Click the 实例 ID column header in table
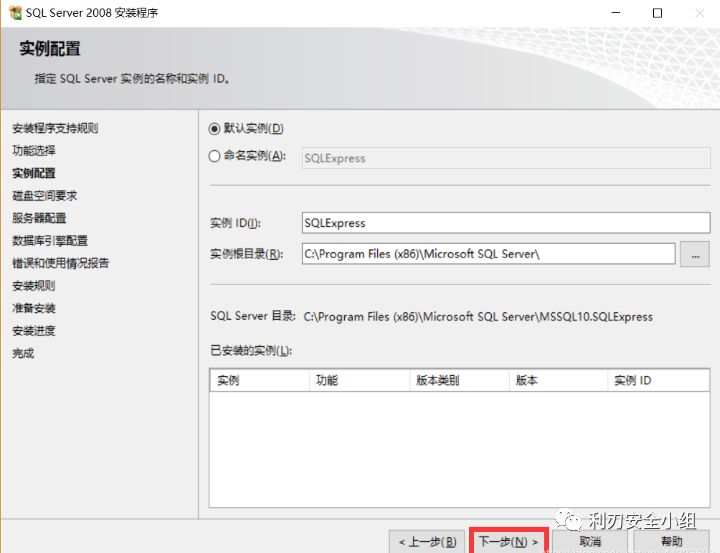This screenshot has height=553, width=720. [657, 381]
